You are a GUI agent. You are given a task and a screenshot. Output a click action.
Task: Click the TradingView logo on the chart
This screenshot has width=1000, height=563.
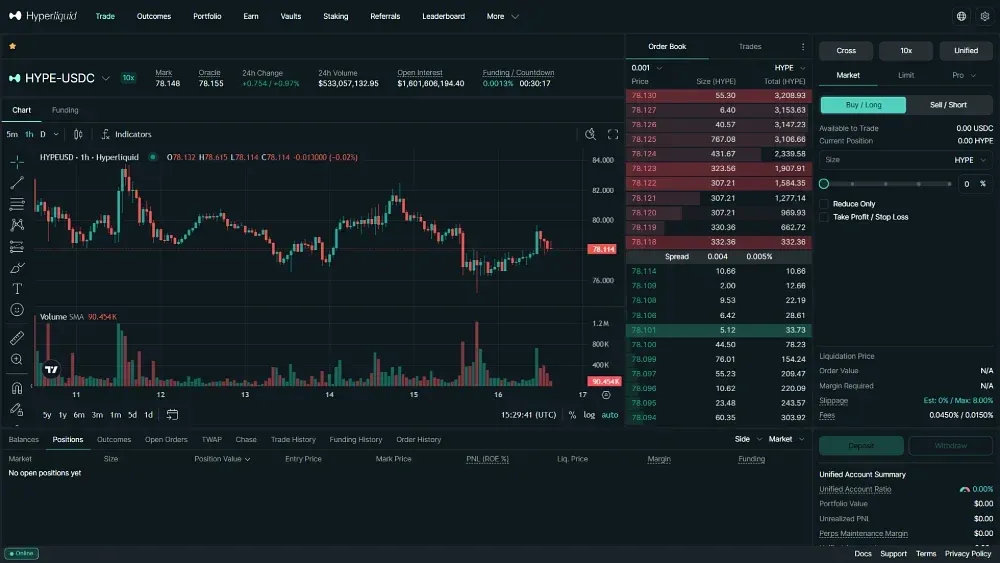52,369
